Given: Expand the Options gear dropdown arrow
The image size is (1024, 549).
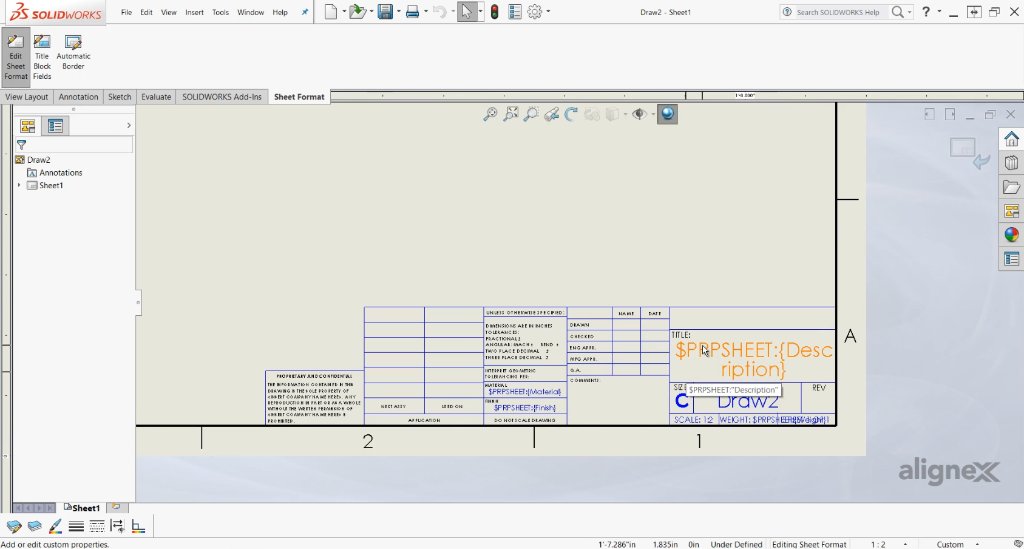Looking at the screenshot, I should click(548, 12).
